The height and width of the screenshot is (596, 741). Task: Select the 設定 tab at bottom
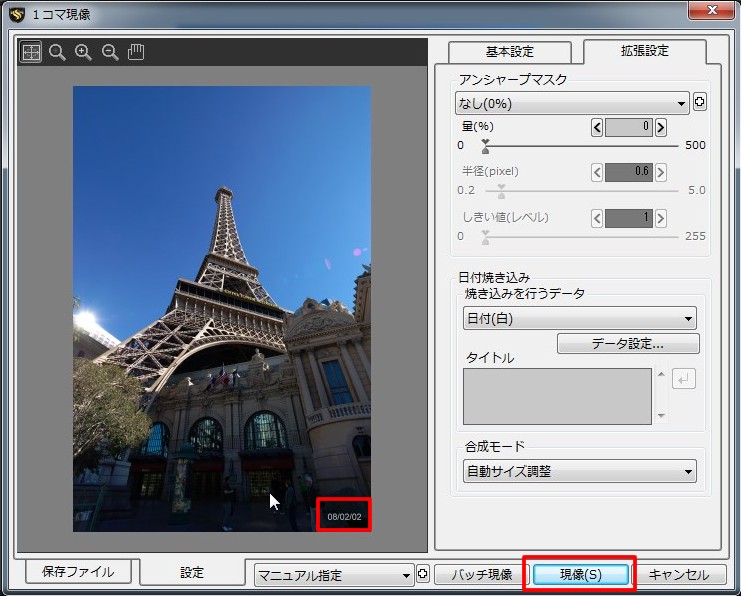click(x=192, y=573)
